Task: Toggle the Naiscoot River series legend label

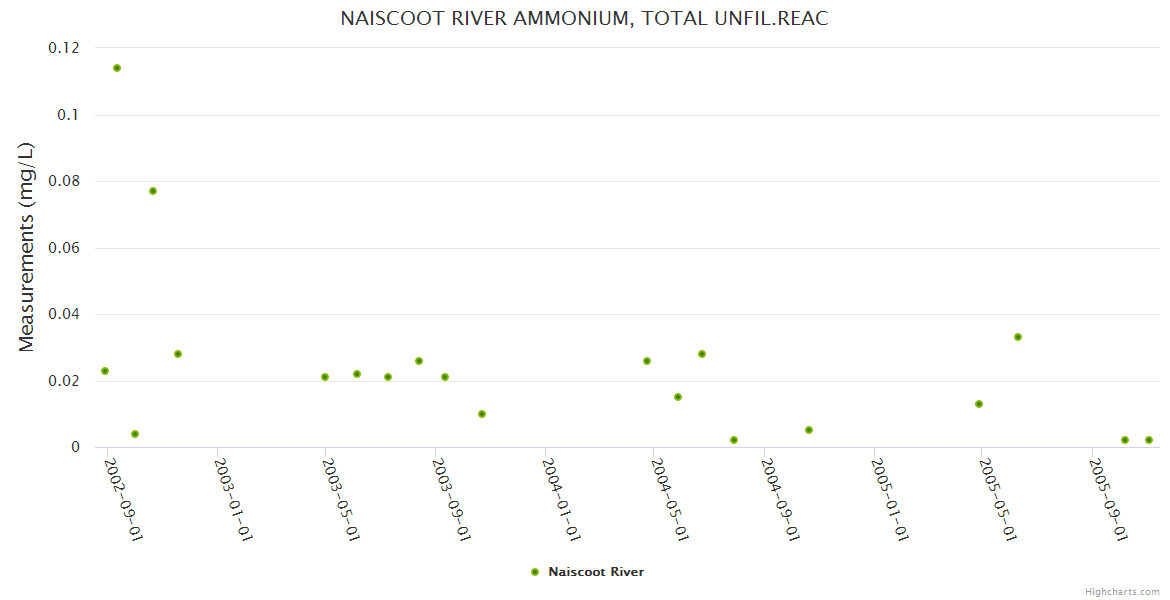Action: pyautogui.click(x=596, y=572)
